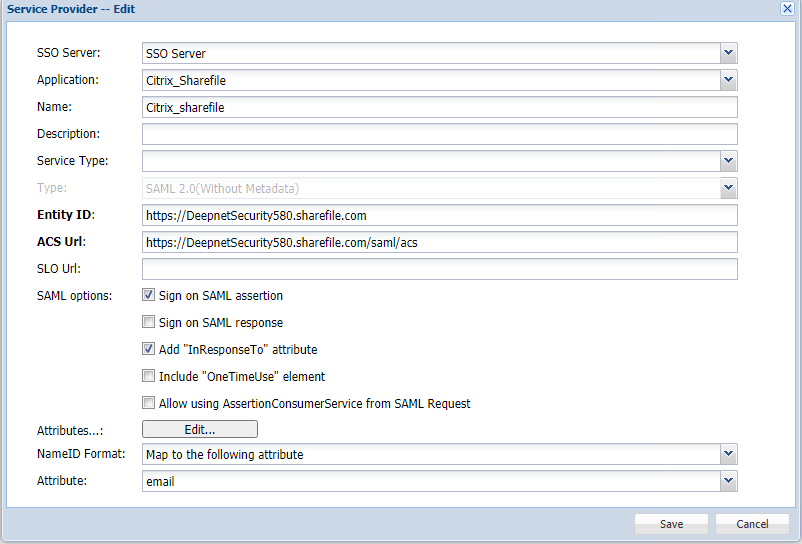Expand the Attribute dropdown showing email
The width and height of the screenshot is (802, 544).
pyautogui.click(x=728, y=482)
